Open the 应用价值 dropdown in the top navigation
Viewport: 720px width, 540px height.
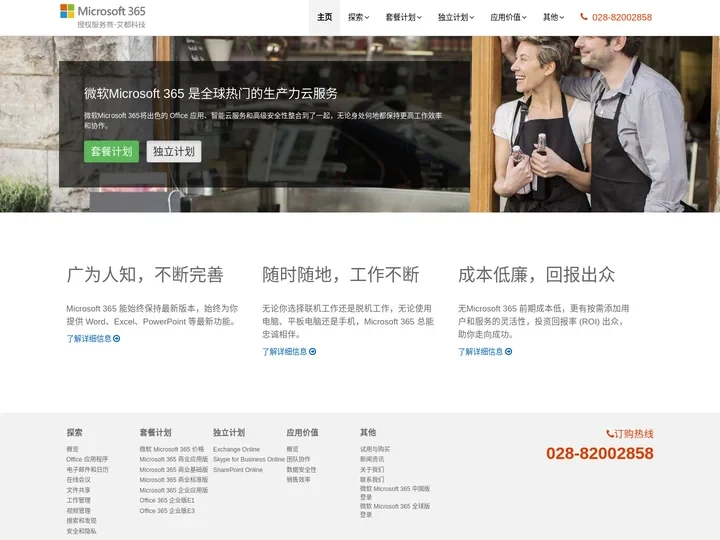[508, 17]
